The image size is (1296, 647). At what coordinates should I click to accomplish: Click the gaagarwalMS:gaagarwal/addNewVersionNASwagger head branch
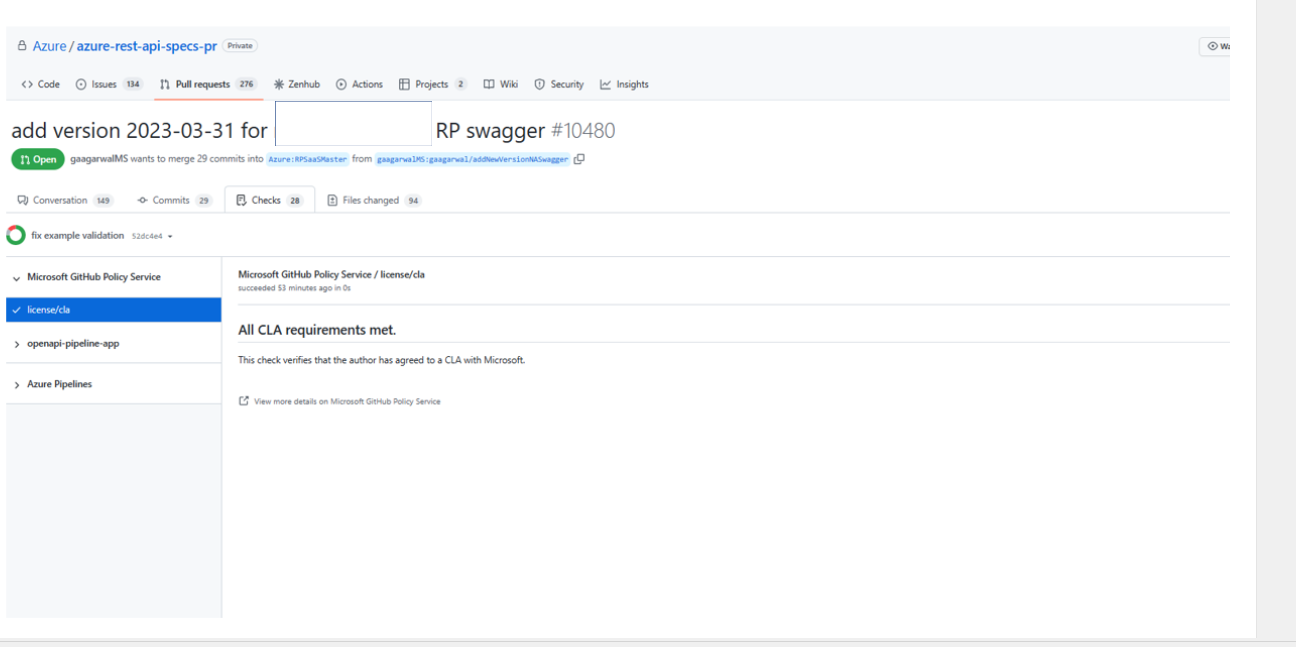point(472,159)
